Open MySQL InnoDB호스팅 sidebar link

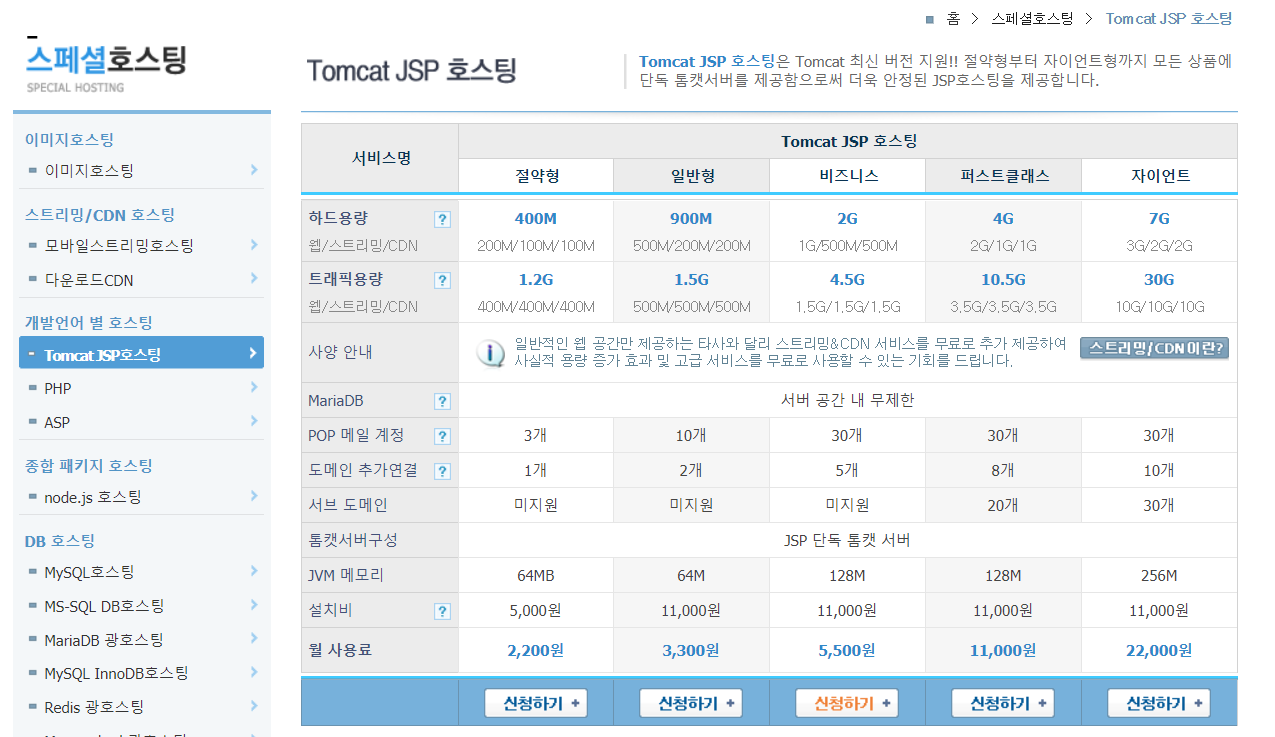[x=116, y=674]
